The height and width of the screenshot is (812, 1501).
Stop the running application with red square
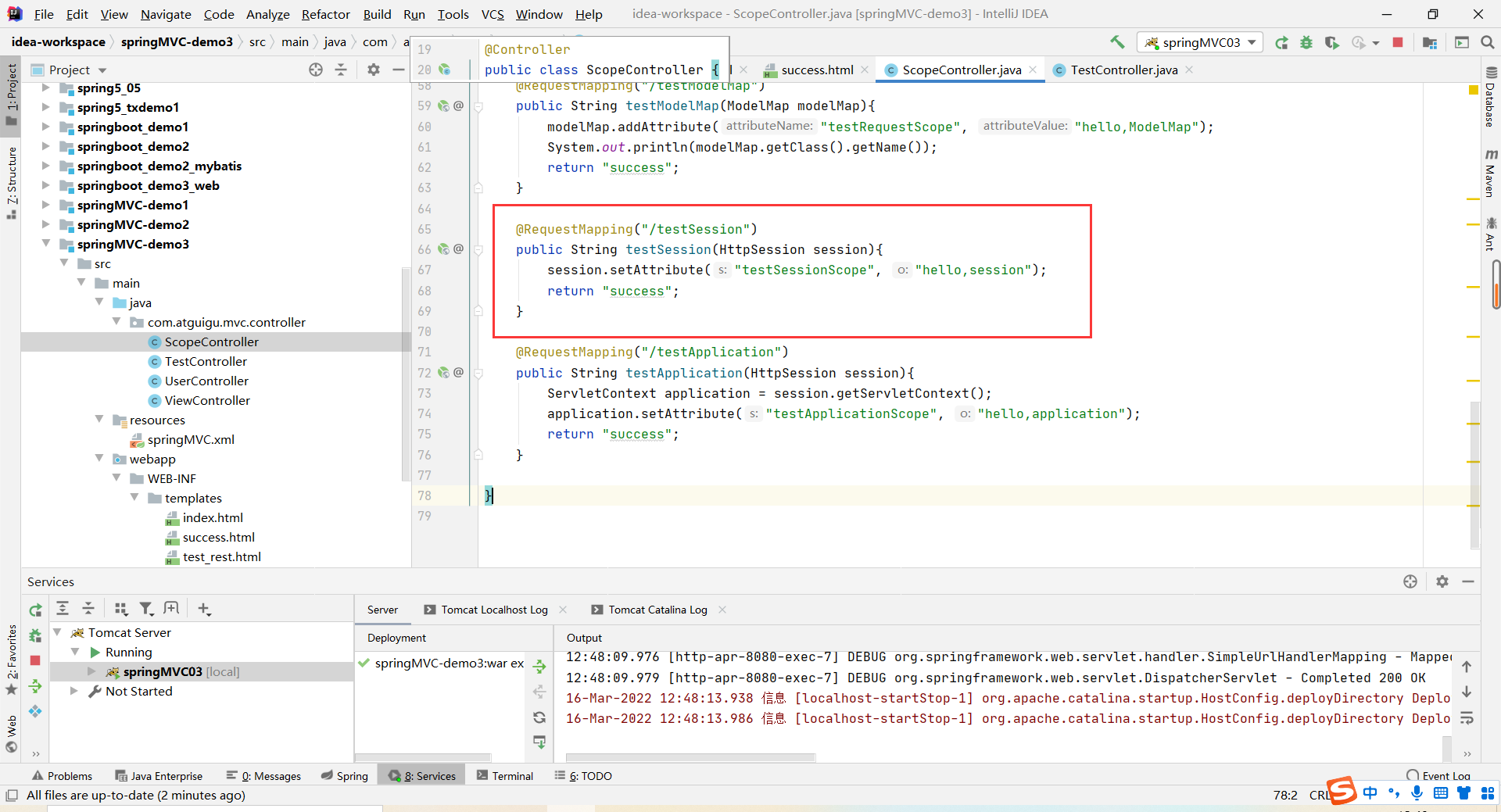click(1398, 42)
